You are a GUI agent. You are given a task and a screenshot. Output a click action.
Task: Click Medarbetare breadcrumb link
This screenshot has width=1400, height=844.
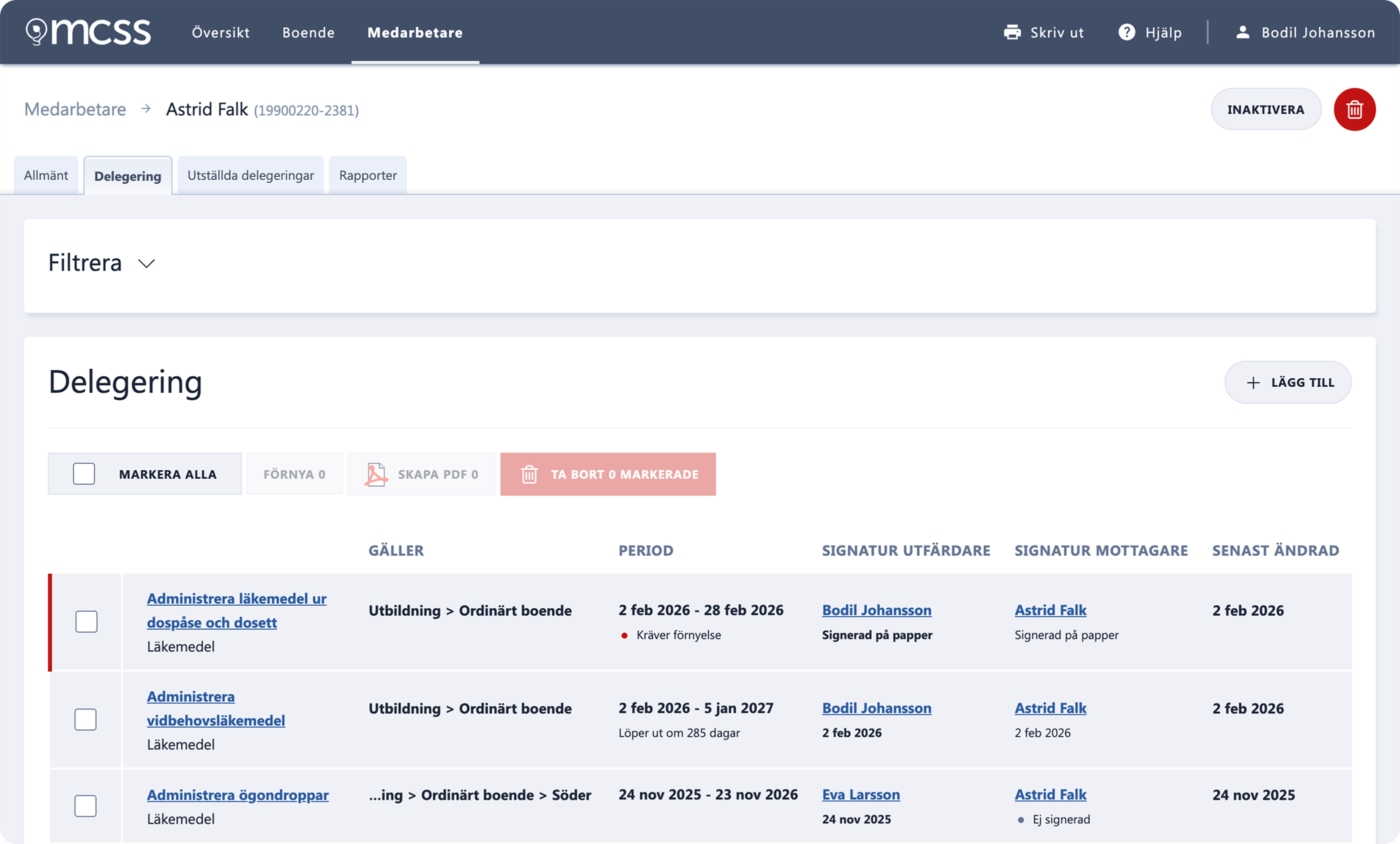click(x=75, y=109)
